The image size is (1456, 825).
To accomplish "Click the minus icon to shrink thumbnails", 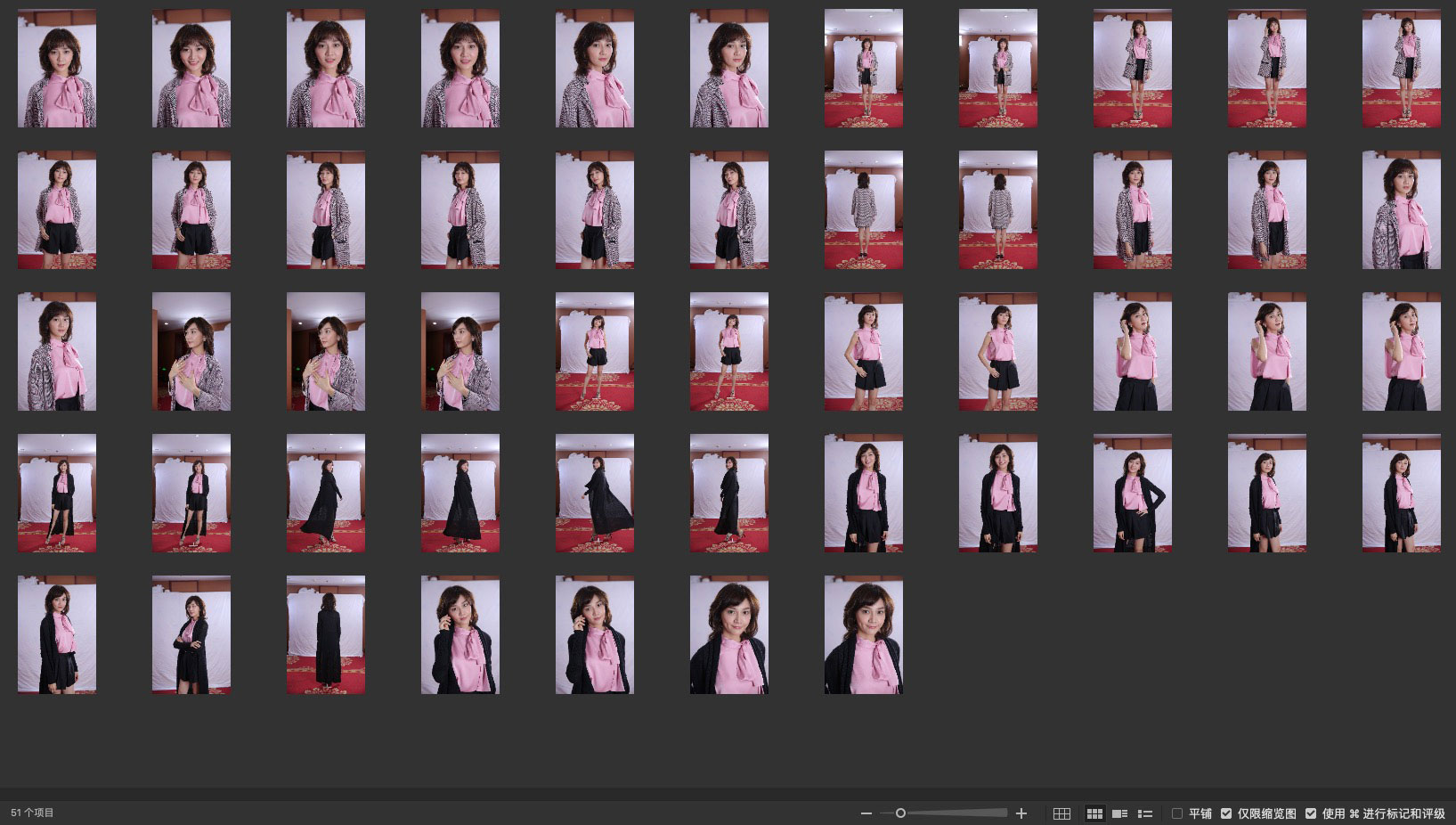I will pos(866,813).
